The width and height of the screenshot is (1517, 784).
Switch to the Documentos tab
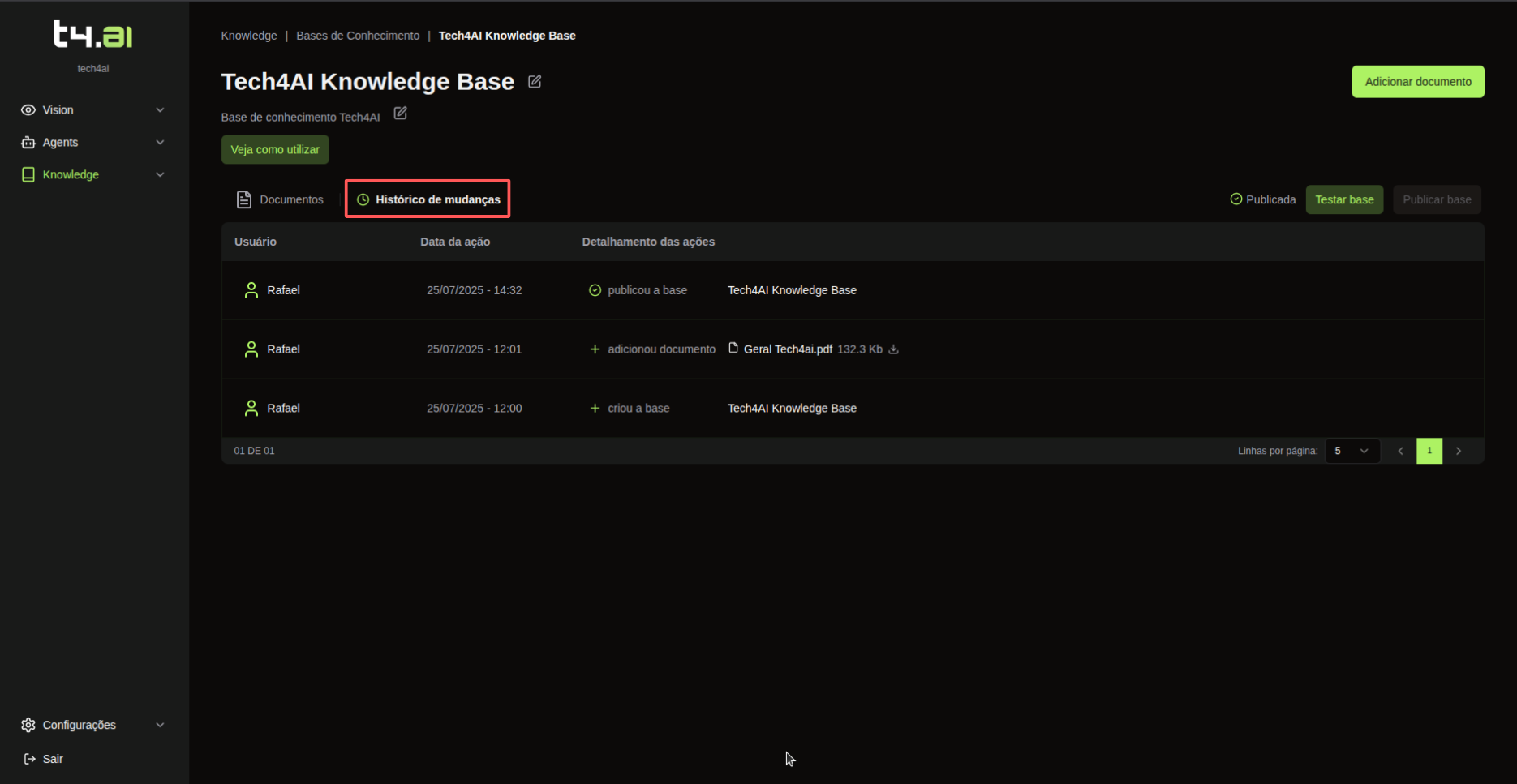tap(280, 199)
